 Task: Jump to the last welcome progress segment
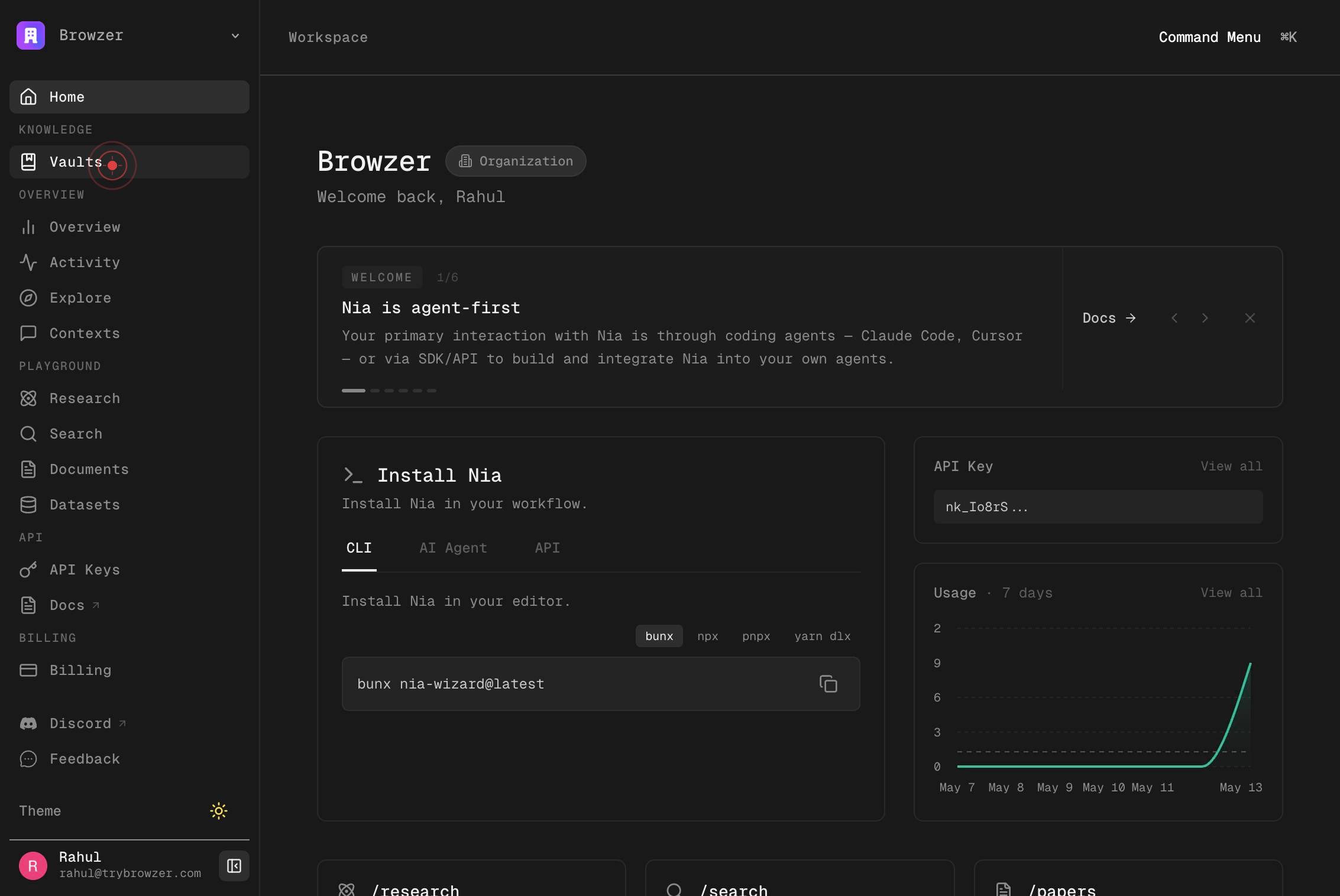432,391
